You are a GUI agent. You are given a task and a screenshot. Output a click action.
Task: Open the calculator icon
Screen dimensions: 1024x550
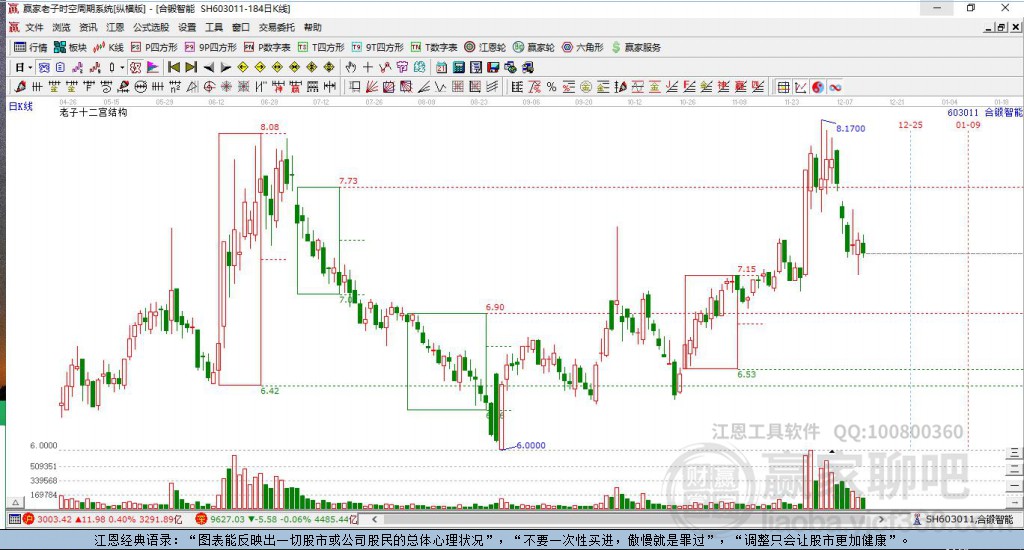click(x=458, y=67)
